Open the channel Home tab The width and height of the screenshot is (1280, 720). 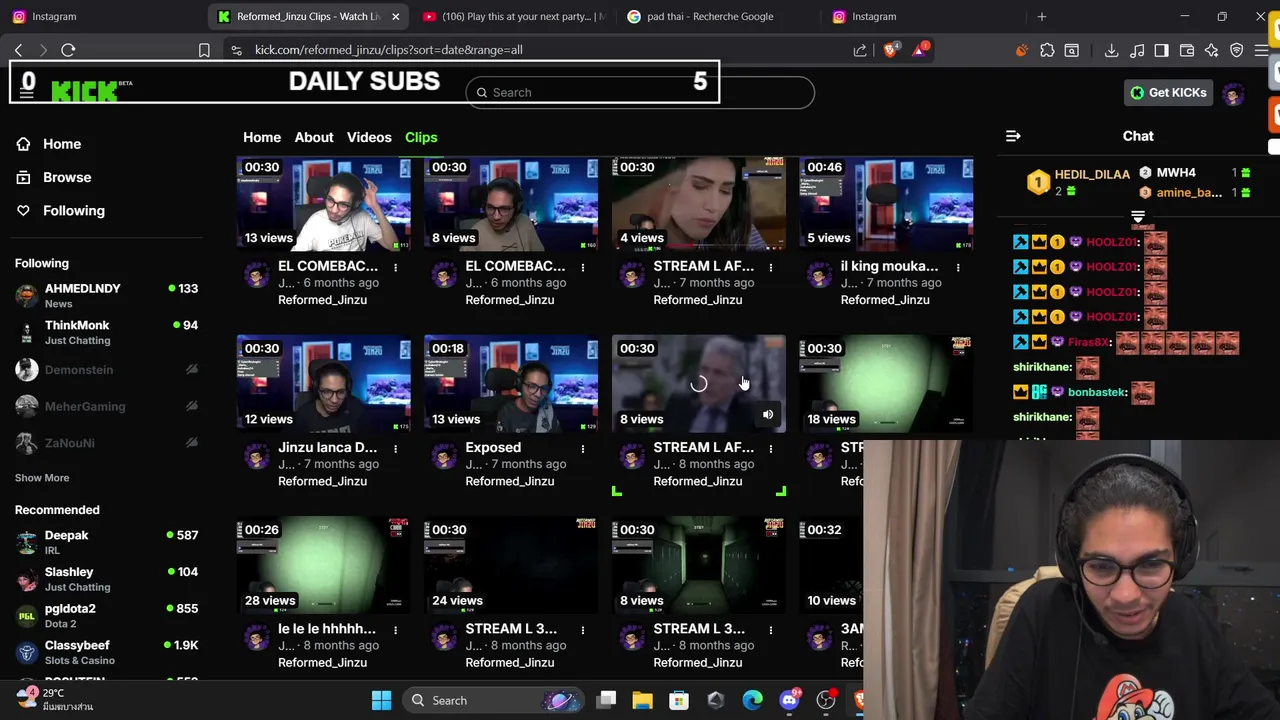[262, 137]
